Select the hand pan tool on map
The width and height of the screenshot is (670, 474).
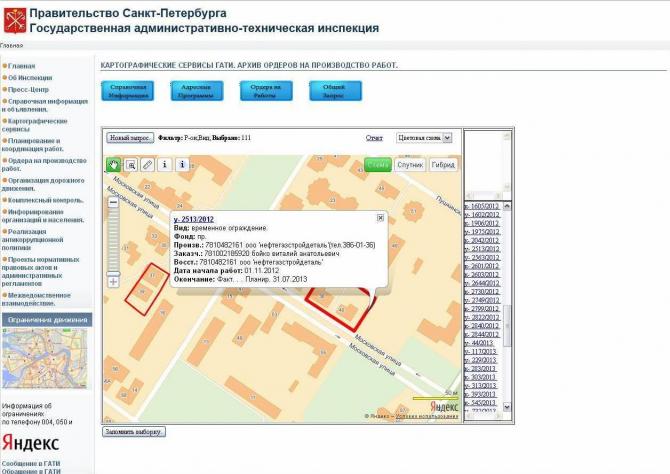pyautogui.click(x=114, y=164)
